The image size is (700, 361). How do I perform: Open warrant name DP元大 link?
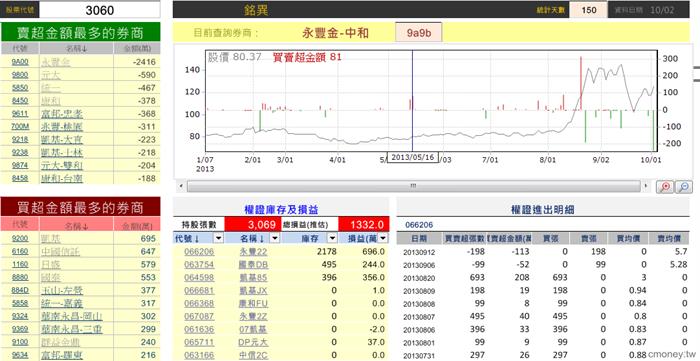pyautogui.click(x=253, y=342)
